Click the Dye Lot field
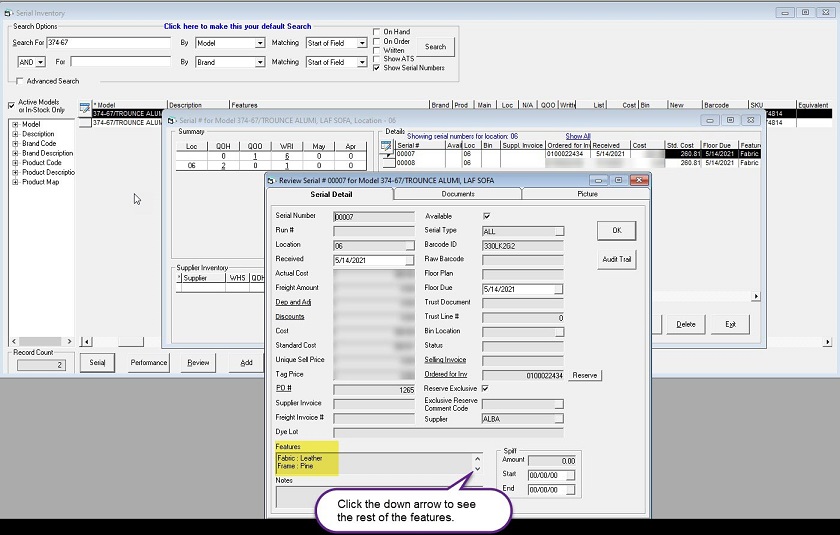 (x=448, y=432)
